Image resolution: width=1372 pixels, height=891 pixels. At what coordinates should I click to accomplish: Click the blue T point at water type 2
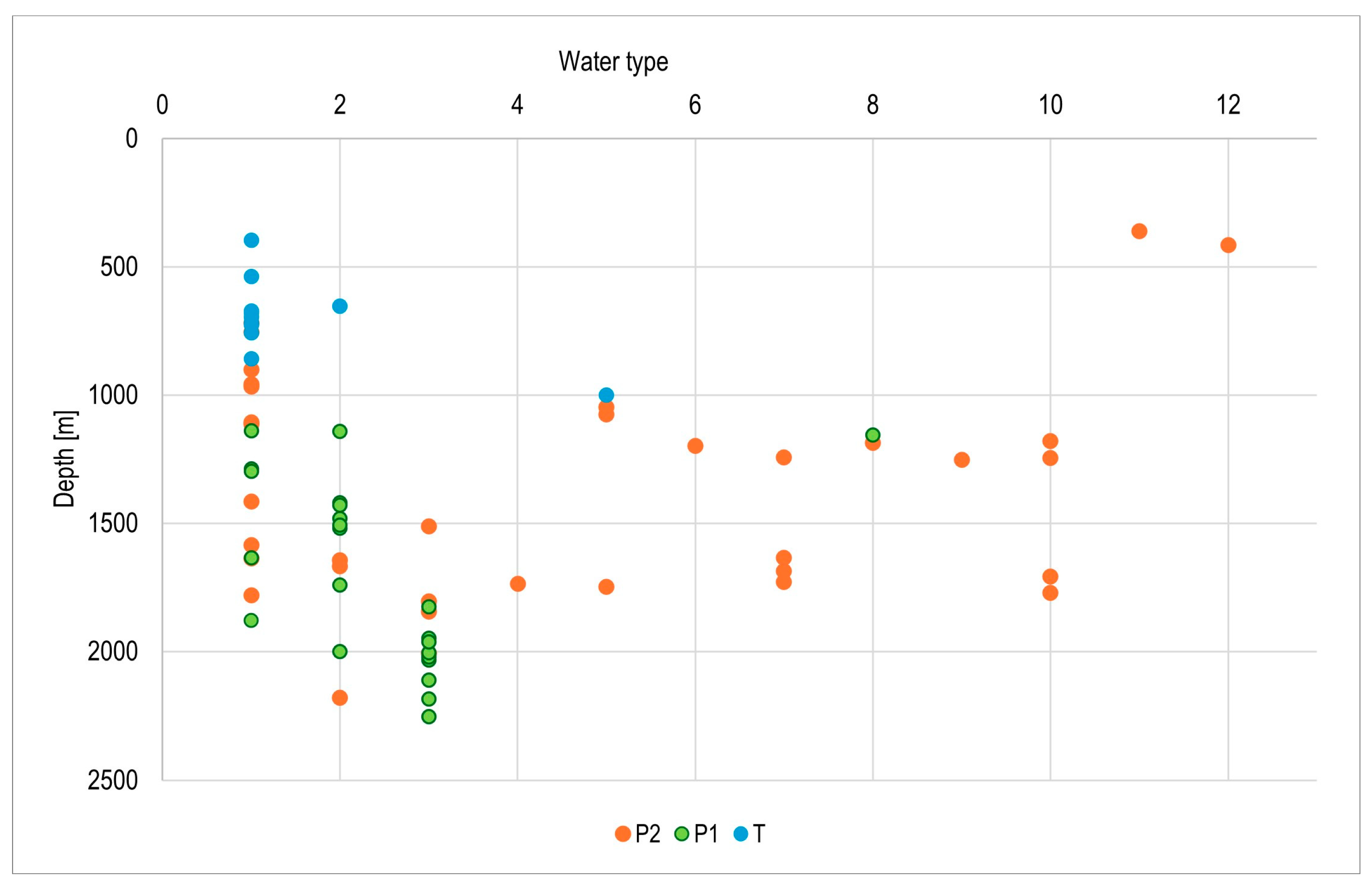click(339, 306)
